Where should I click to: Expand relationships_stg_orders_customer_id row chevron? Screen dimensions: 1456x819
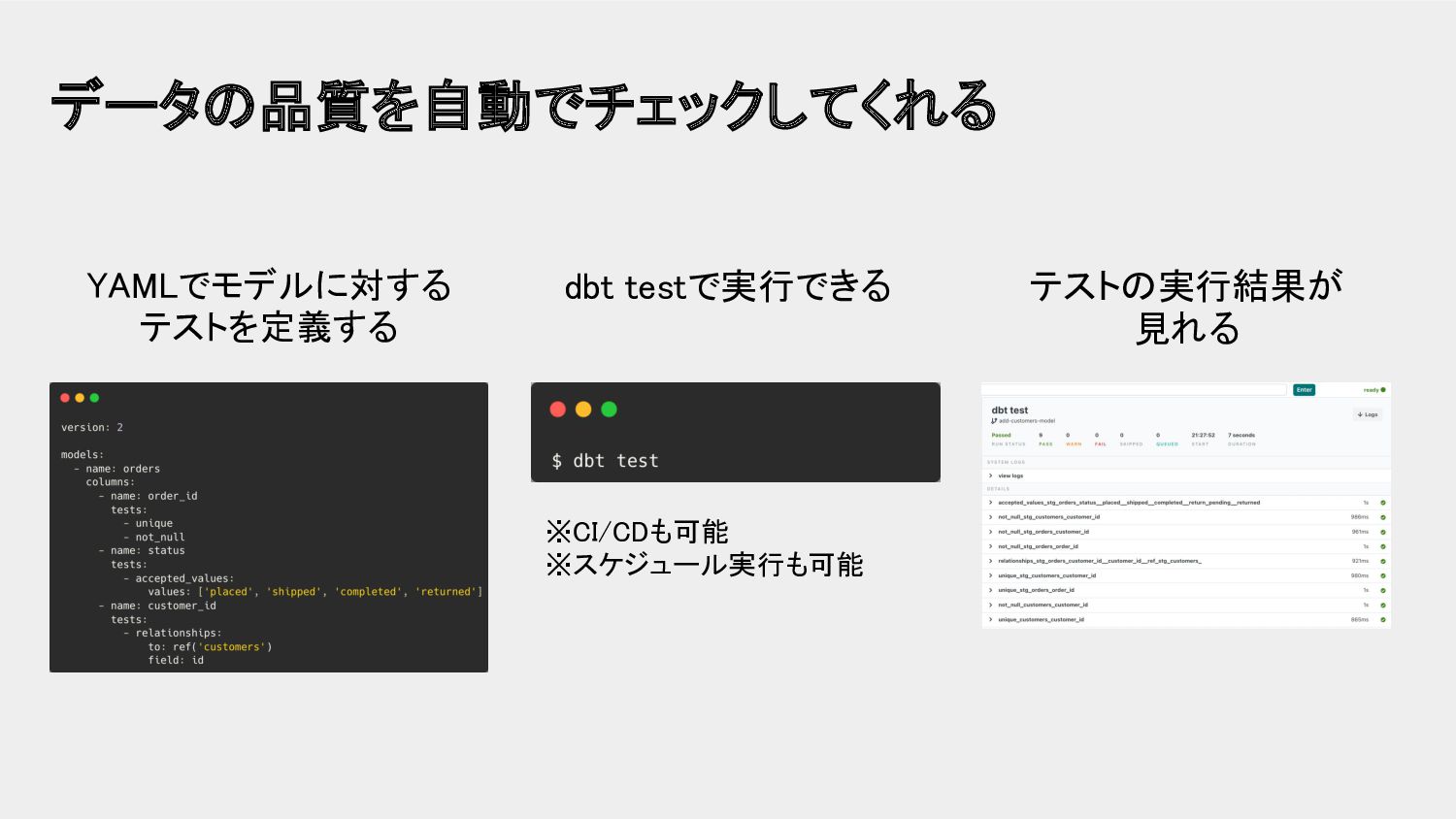[990, 561]
